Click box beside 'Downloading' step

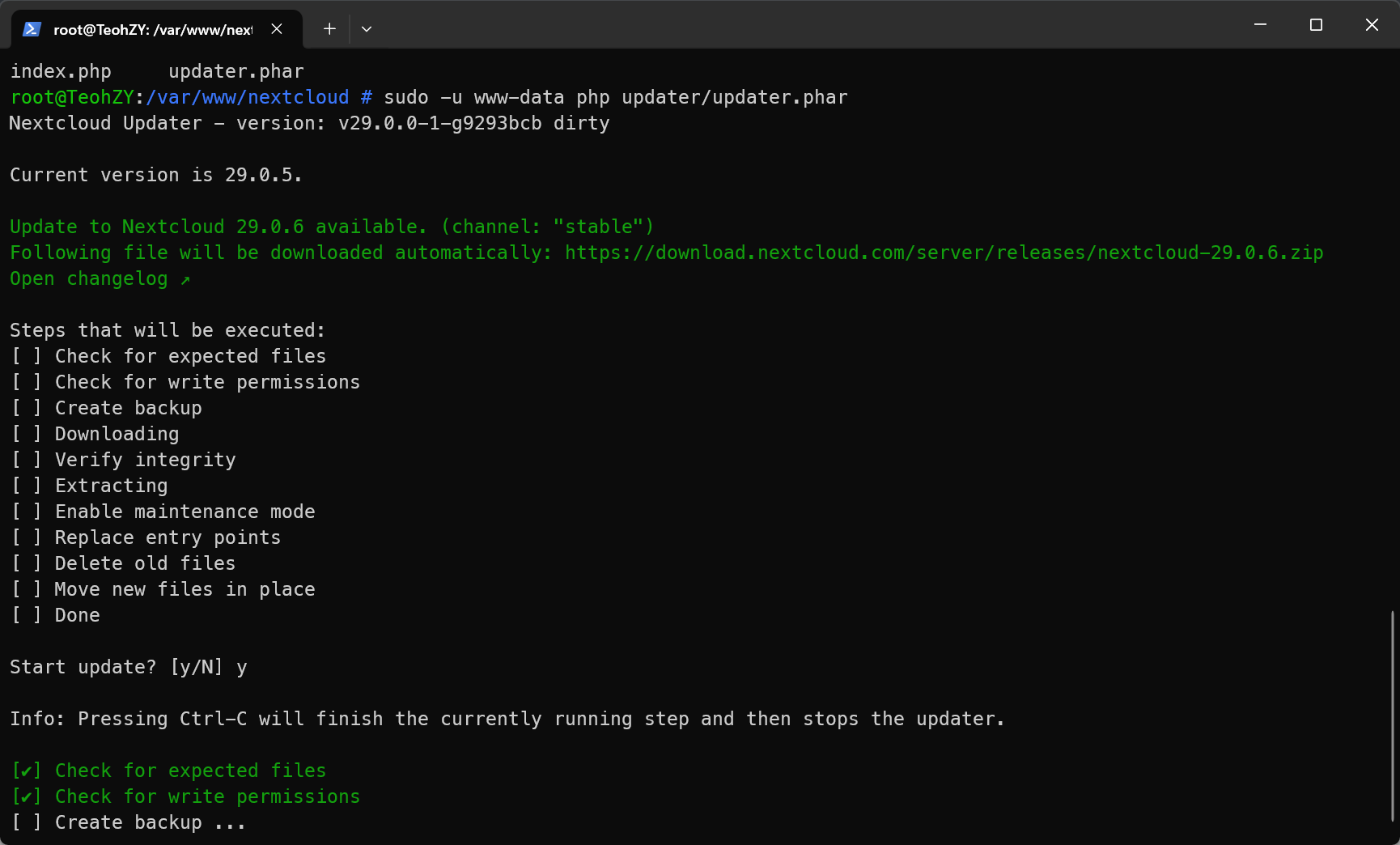coord(27,434)
